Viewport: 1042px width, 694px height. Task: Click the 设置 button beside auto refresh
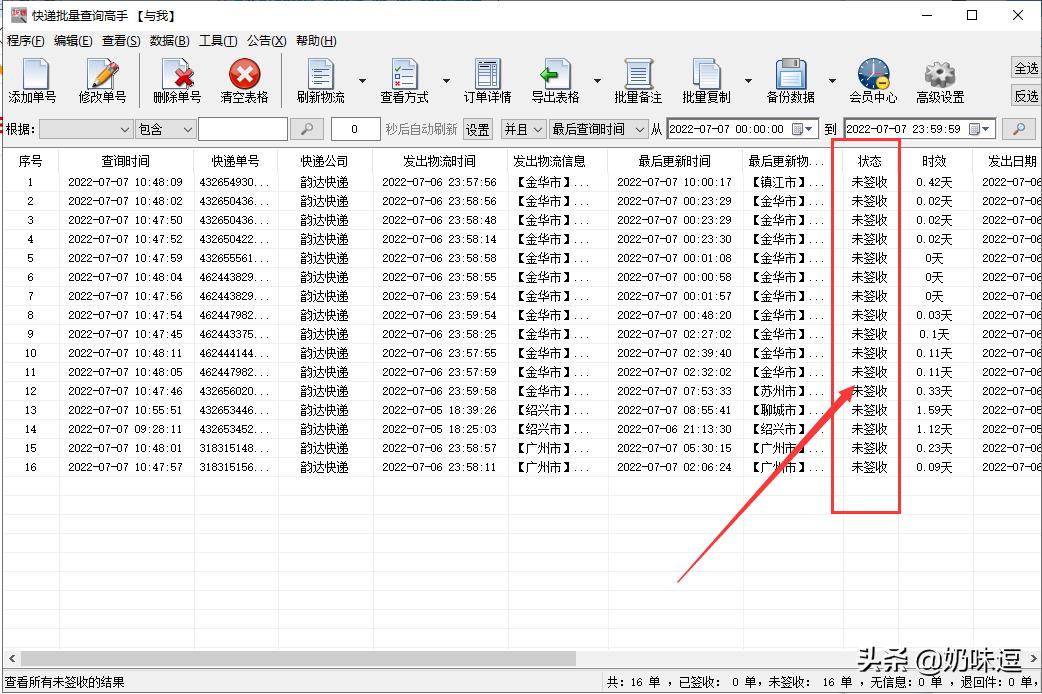(x=477, y=129)
